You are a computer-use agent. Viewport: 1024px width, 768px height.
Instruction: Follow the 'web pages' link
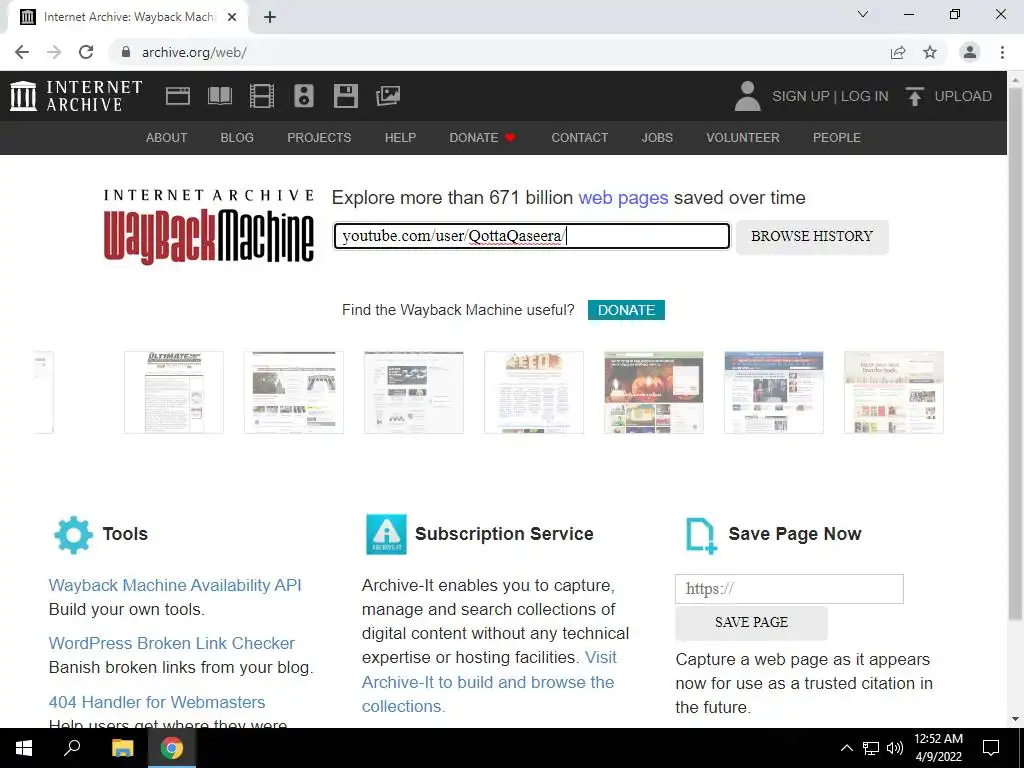pos(623,198)
